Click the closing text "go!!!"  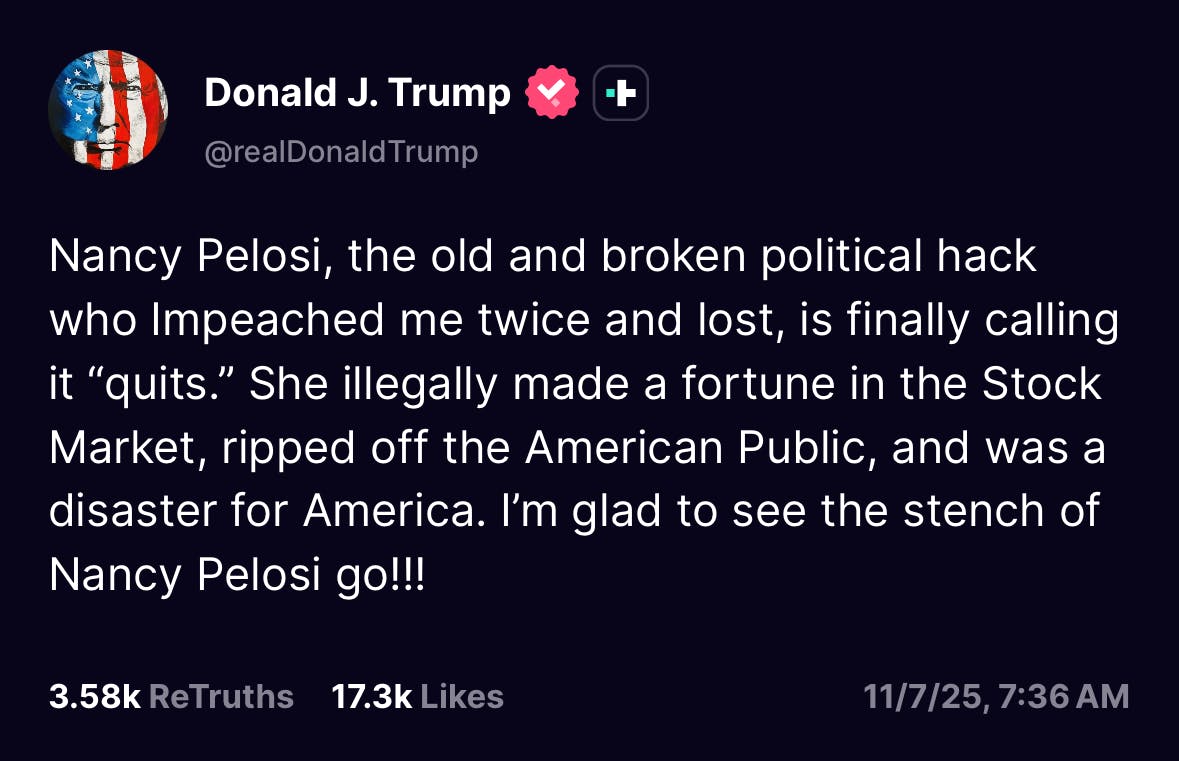[383, 574]
